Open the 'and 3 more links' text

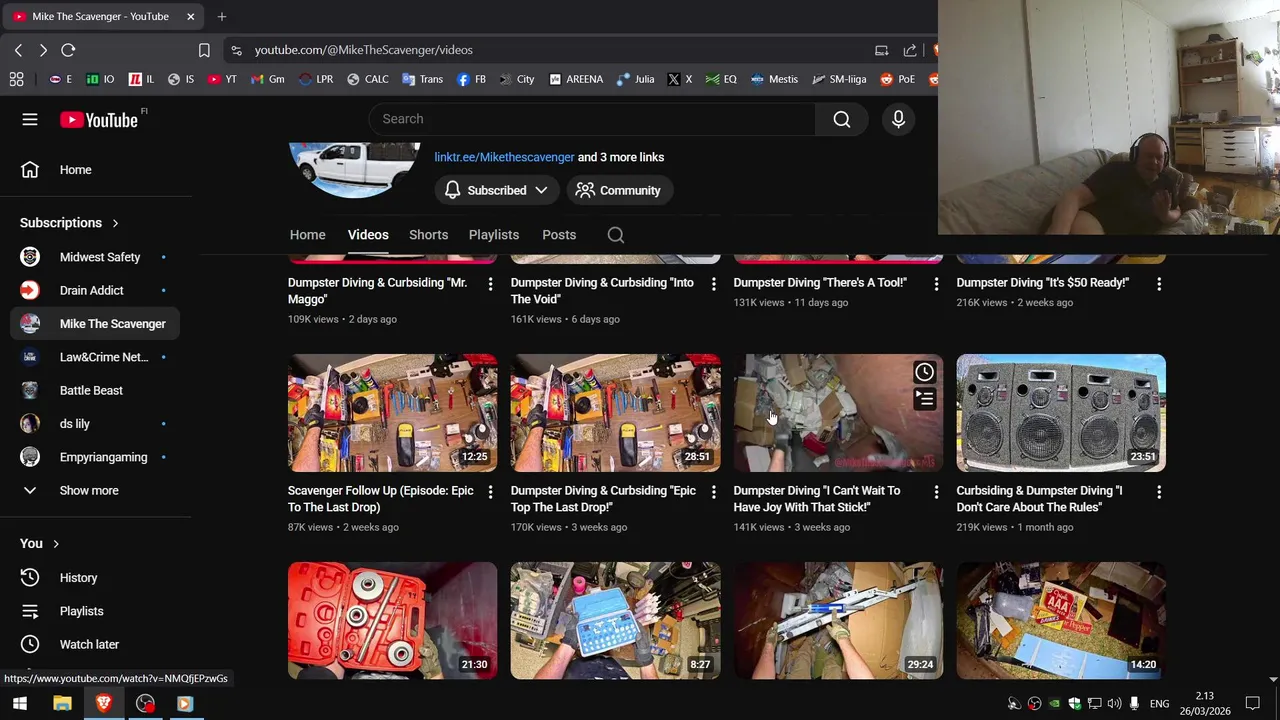pyautogui.click(x=621, y=157)
